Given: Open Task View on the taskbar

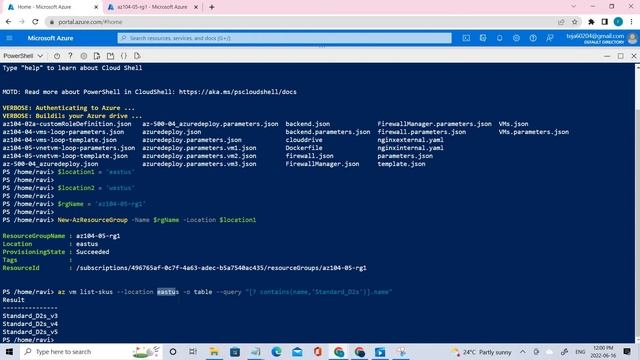Looking at the screenshot, I should [193, 352].
